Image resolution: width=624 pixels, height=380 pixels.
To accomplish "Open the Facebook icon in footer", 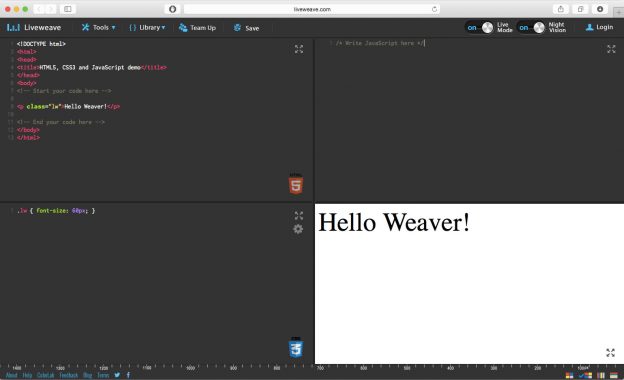I will pos(128,375).
